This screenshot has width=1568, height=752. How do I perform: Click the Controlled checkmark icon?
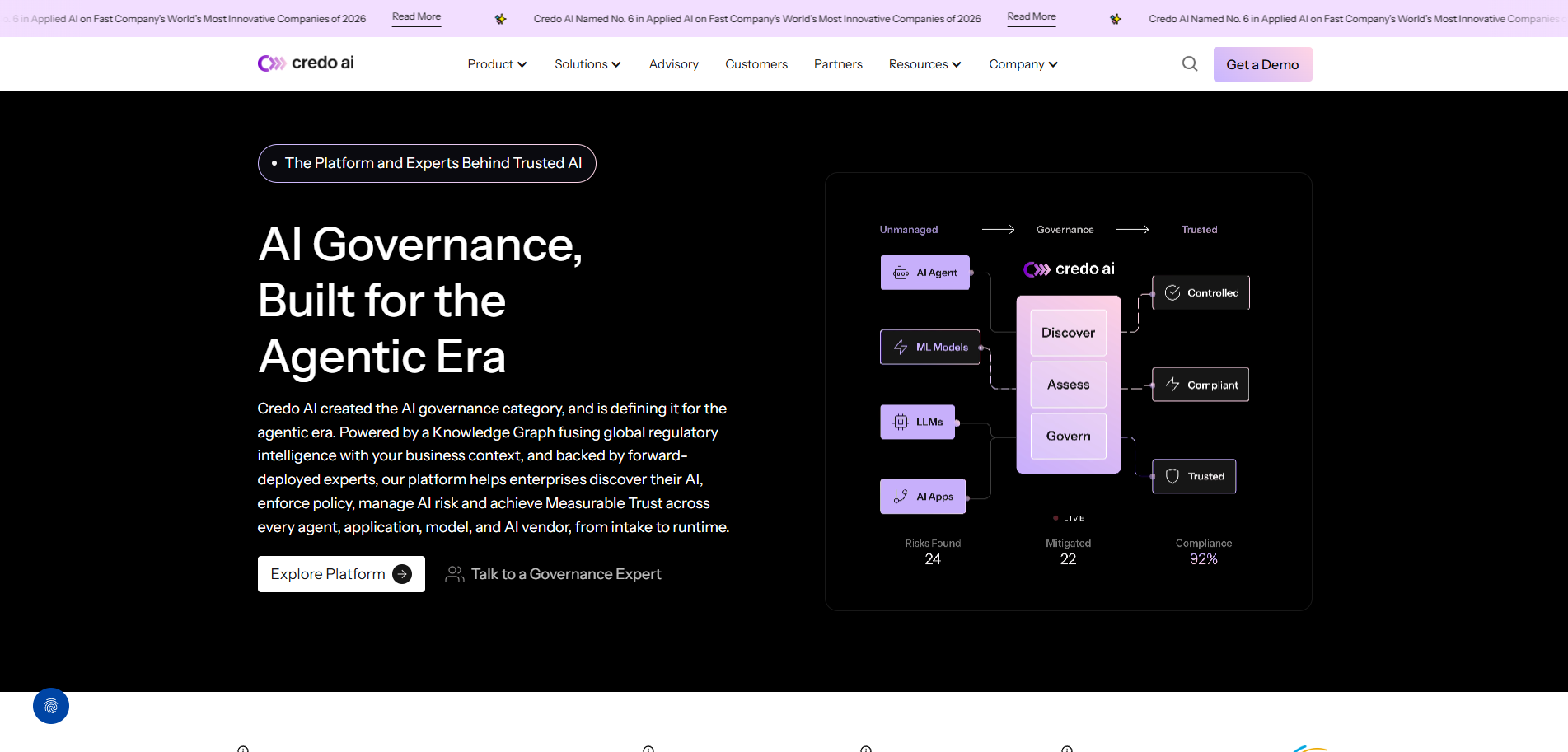1172,292
